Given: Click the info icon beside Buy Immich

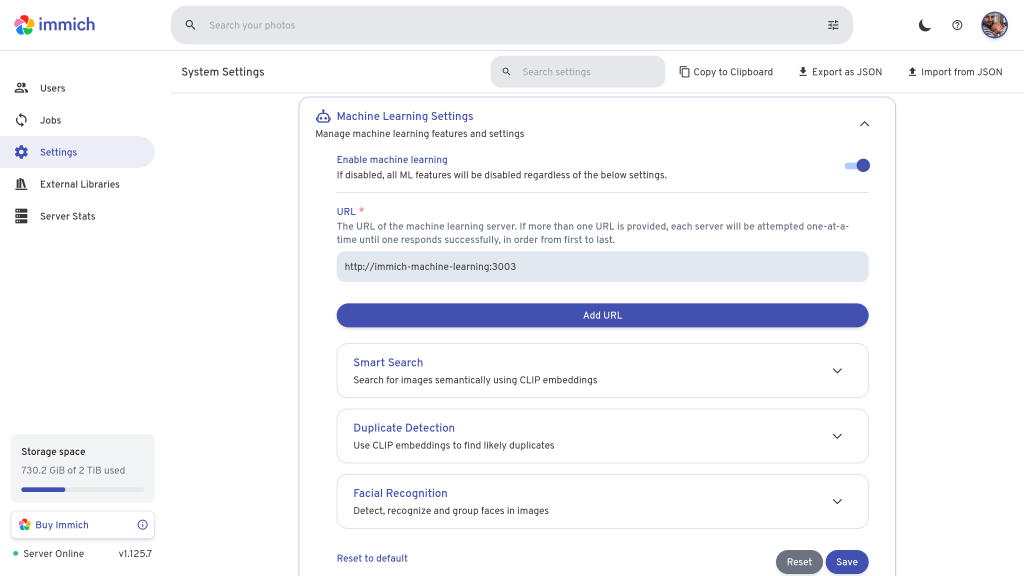Looking at the screenshot, I should tap(142, 525).
